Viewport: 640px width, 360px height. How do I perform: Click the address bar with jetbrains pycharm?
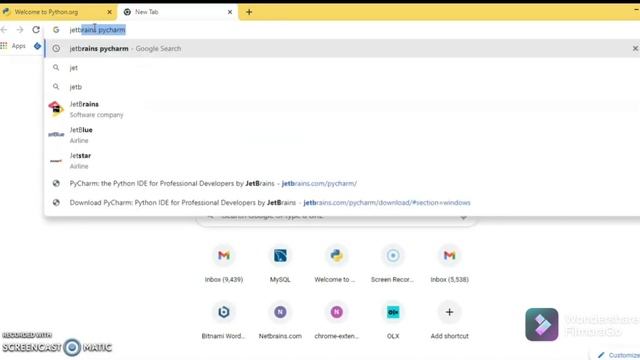click(x=343, y=30)
